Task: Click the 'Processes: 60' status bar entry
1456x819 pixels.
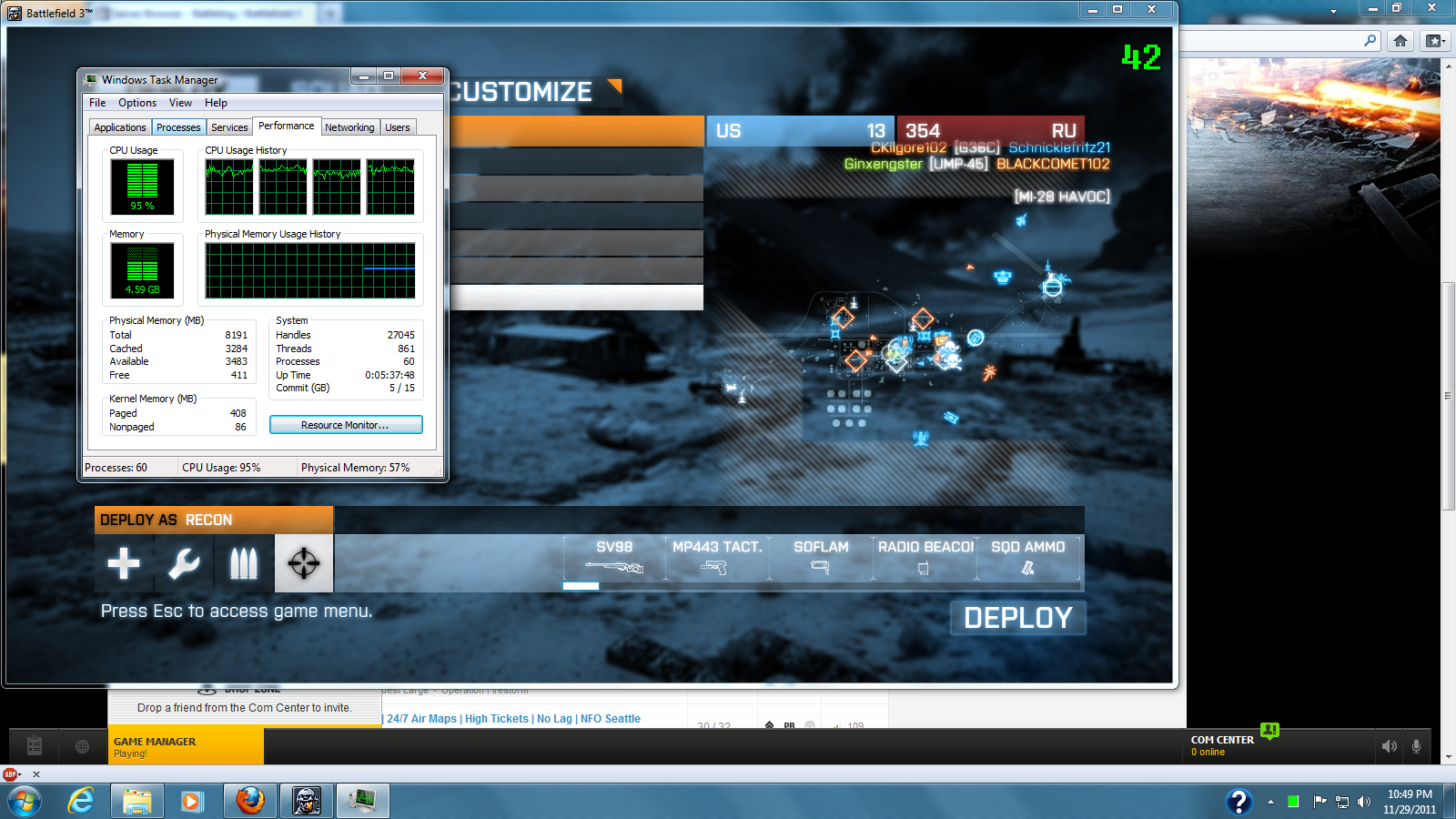Action: 116,468
